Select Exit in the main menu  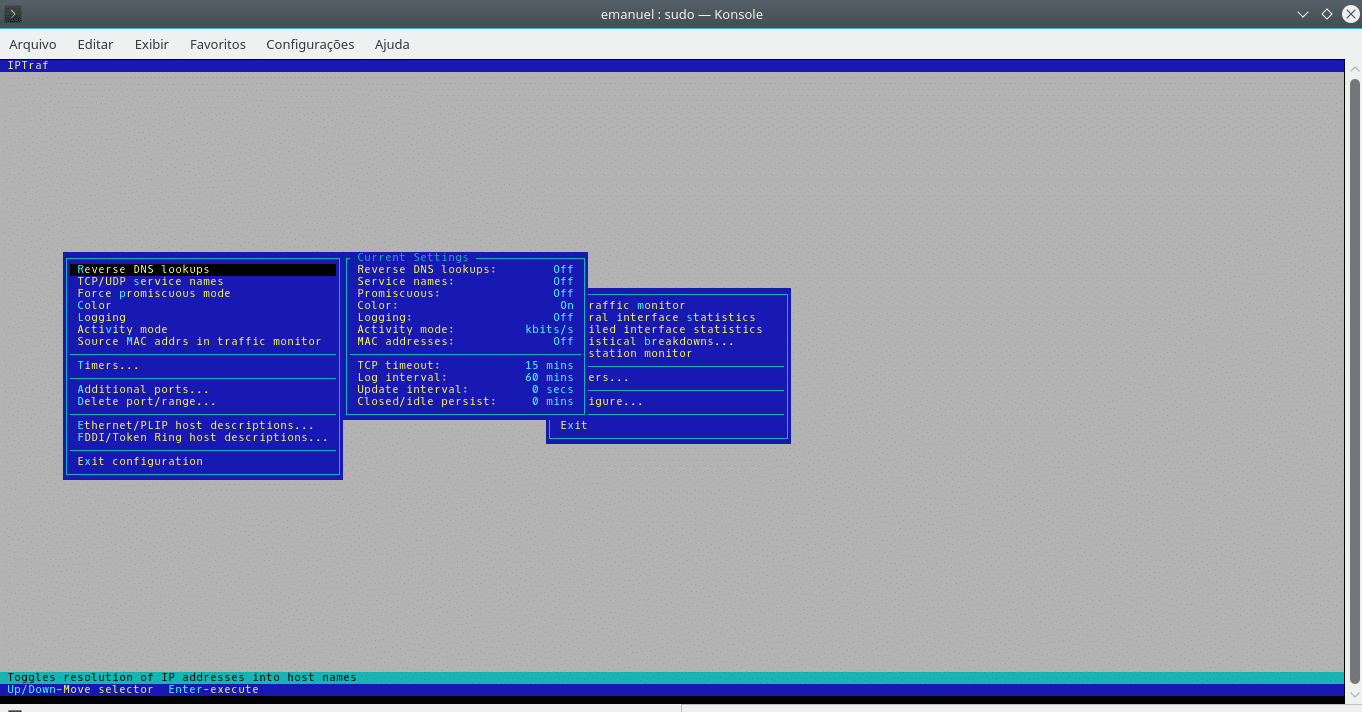click(x=574, y=425)
